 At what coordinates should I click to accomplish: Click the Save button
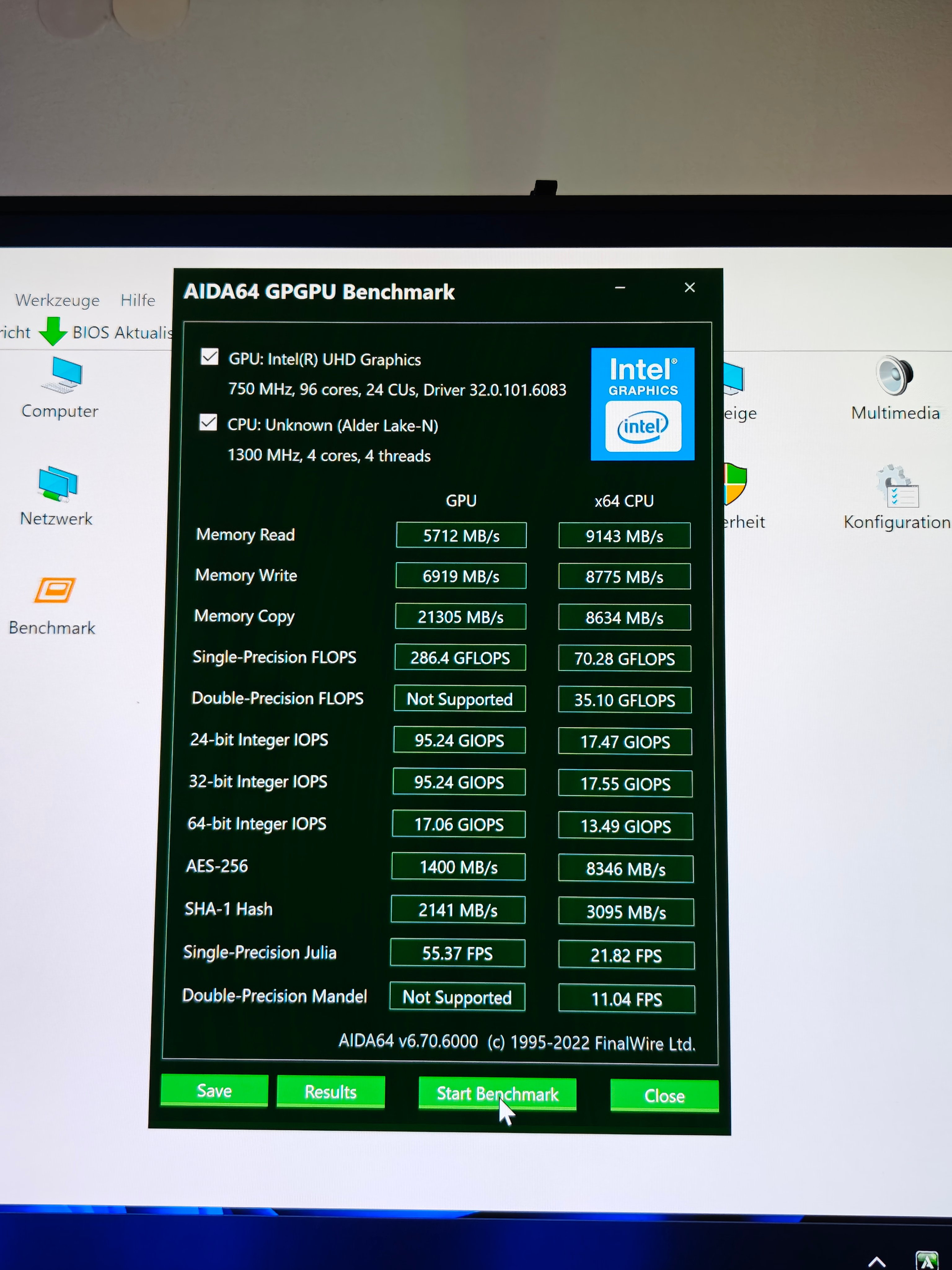(214, 1090)
